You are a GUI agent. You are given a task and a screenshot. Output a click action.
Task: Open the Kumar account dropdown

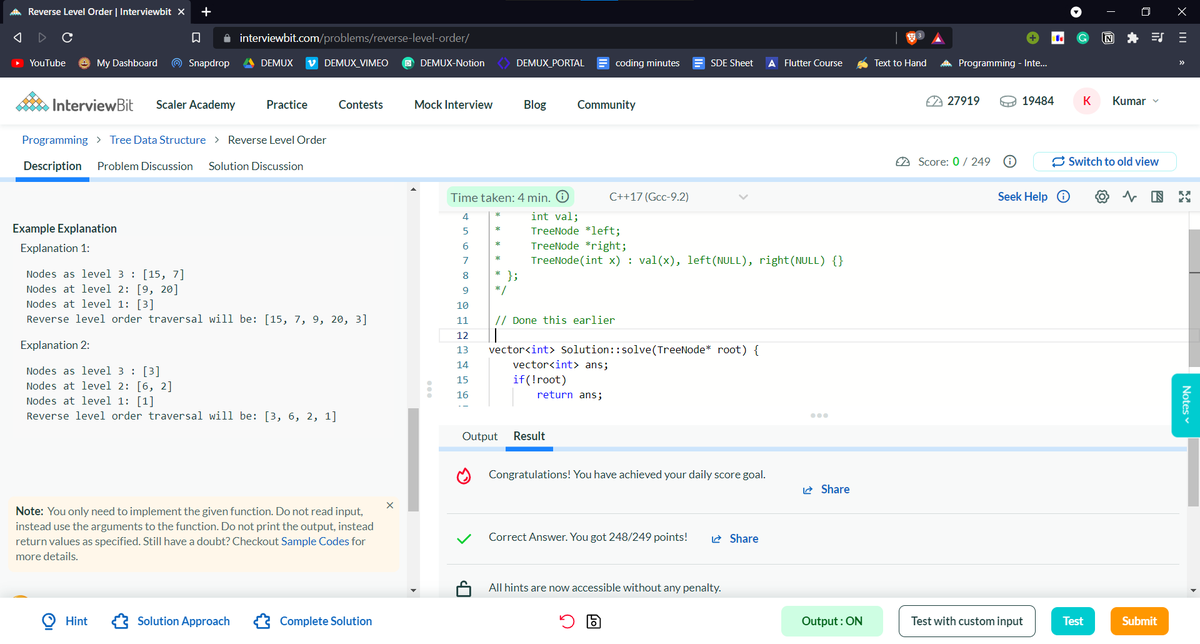1135,101
